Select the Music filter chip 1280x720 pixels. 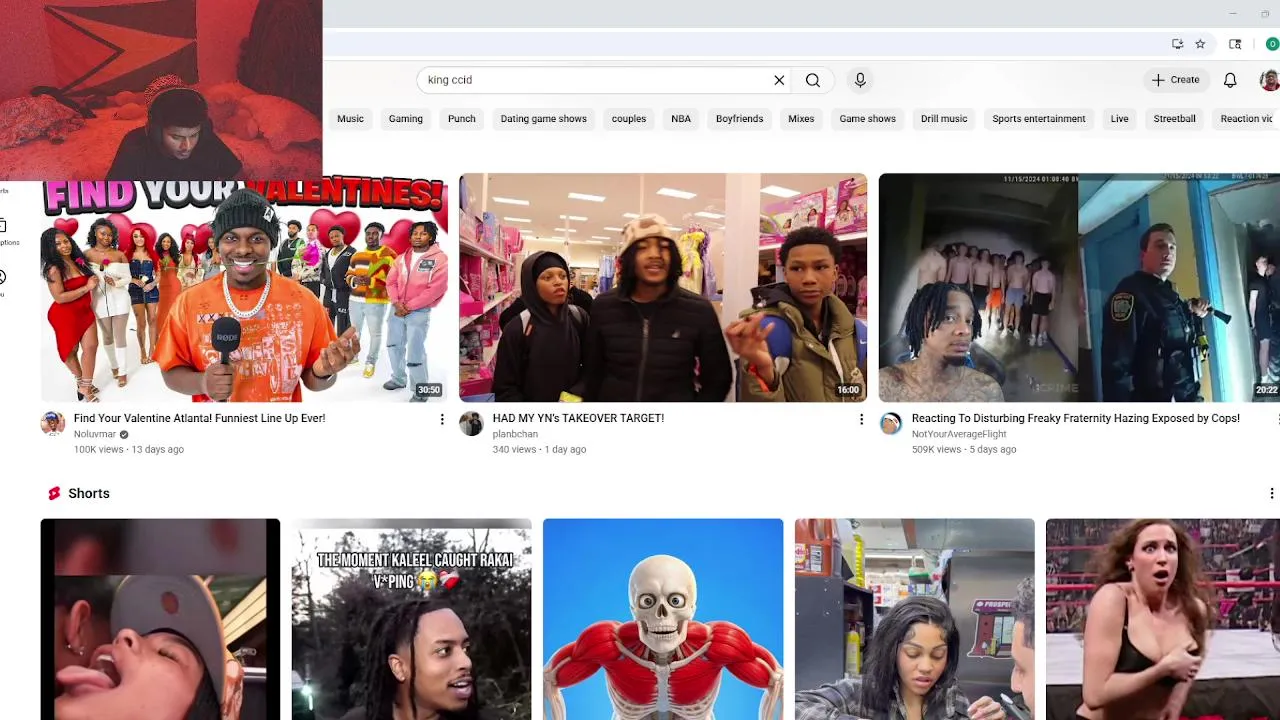[x=350, y=119]
